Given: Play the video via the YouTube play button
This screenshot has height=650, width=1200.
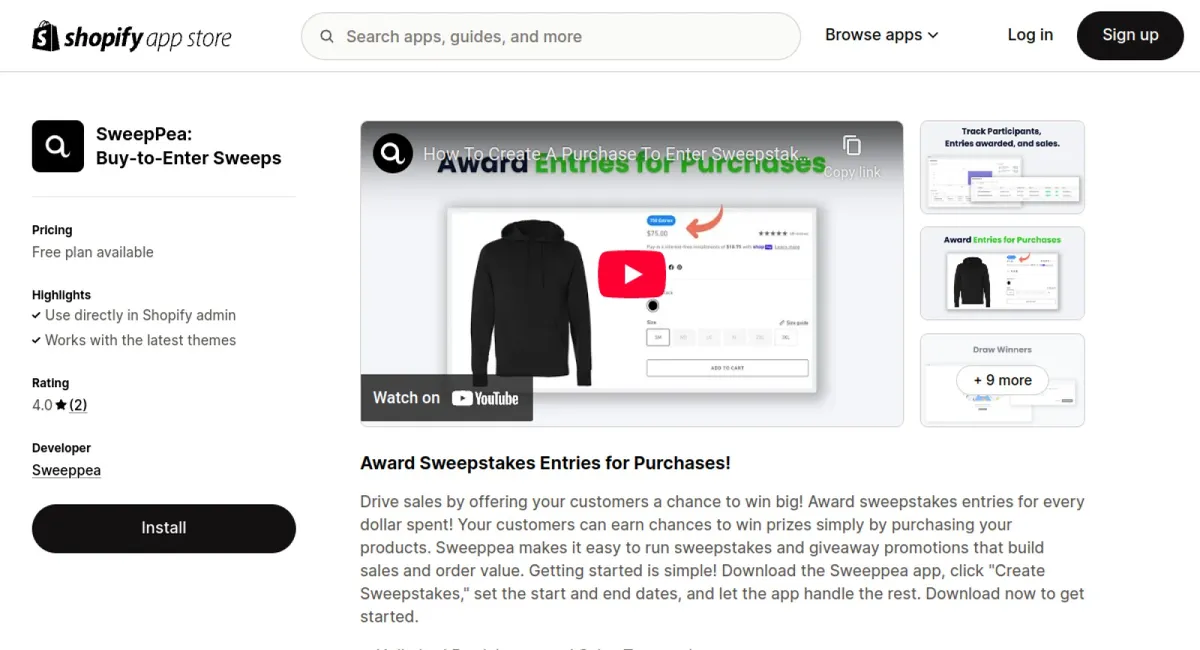Looking at the screenshot, I should click(631, 273).
